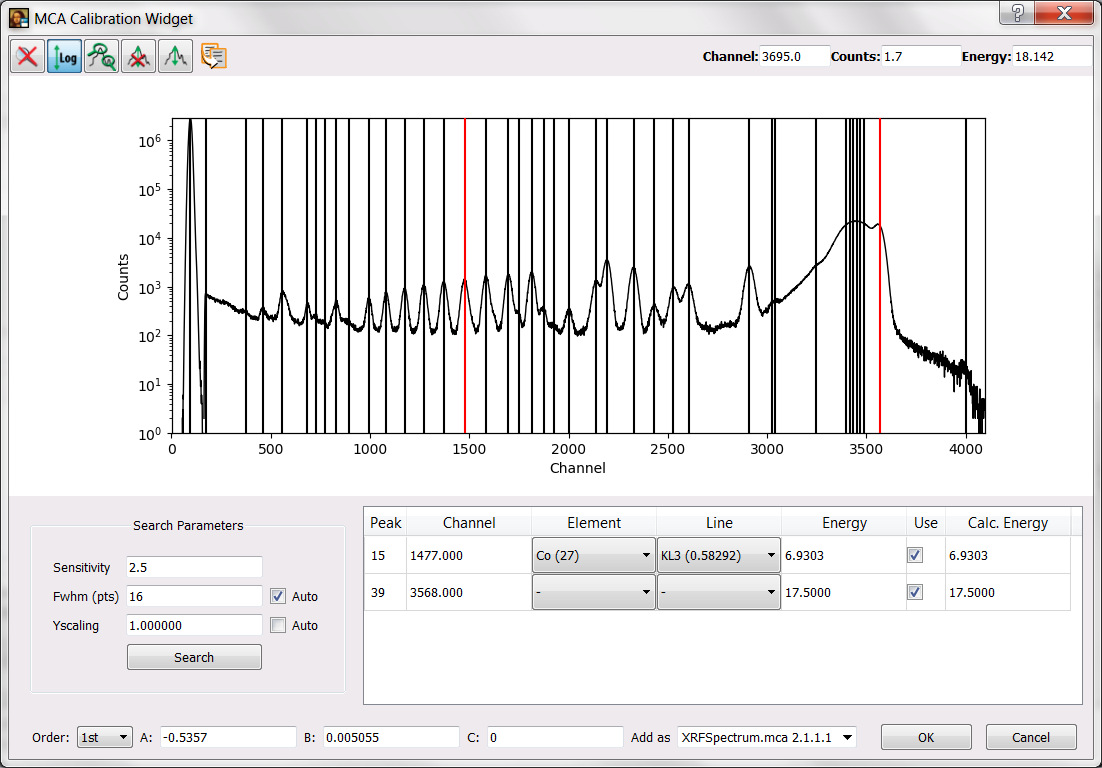Toggle the Log scale icon

(x=64, y=56)
